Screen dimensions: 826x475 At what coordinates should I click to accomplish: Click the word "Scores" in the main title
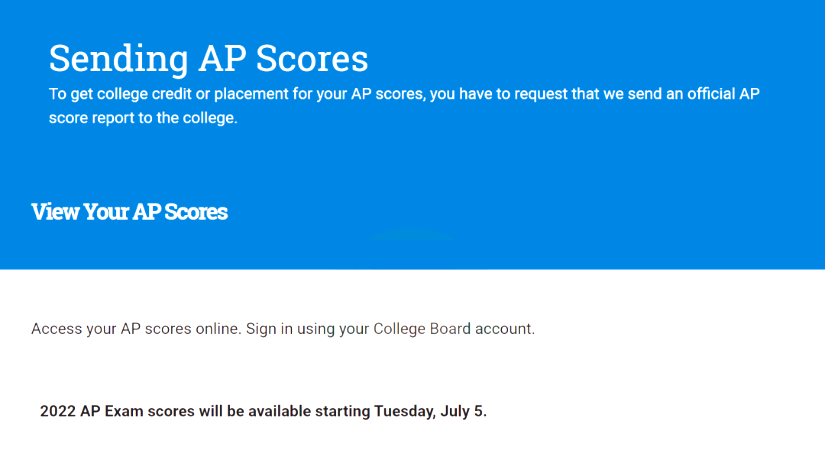pos(312,58)
